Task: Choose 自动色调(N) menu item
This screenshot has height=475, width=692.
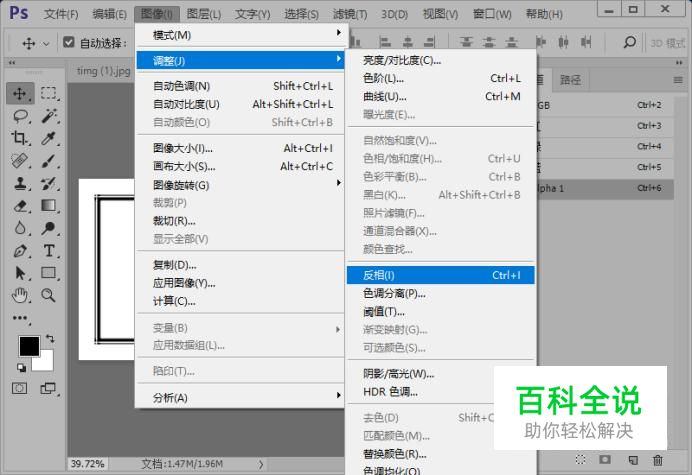Action: point(241,86)
